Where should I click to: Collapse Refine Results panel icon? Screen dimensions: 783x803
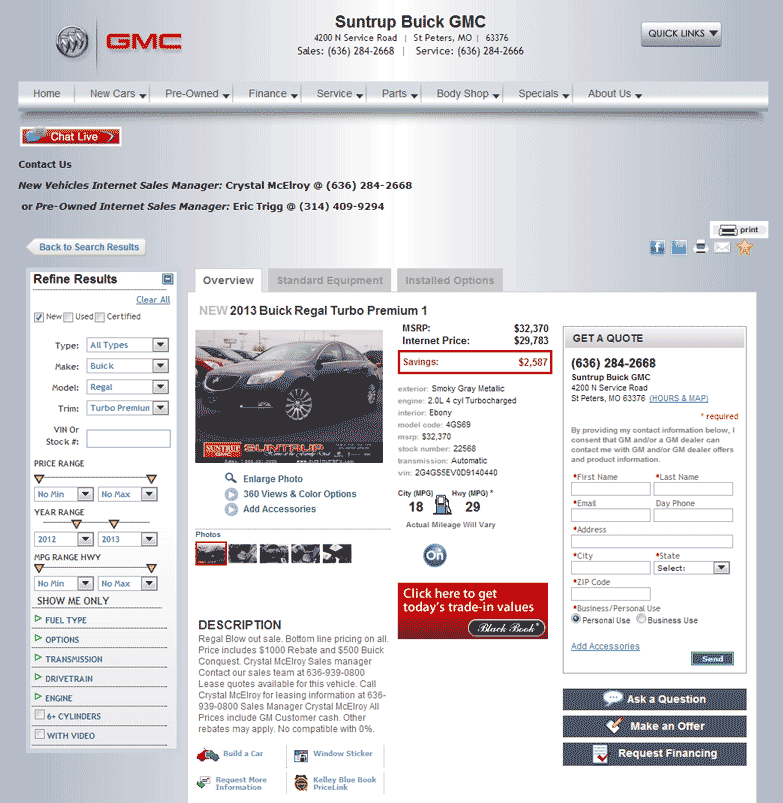[167, 279]
